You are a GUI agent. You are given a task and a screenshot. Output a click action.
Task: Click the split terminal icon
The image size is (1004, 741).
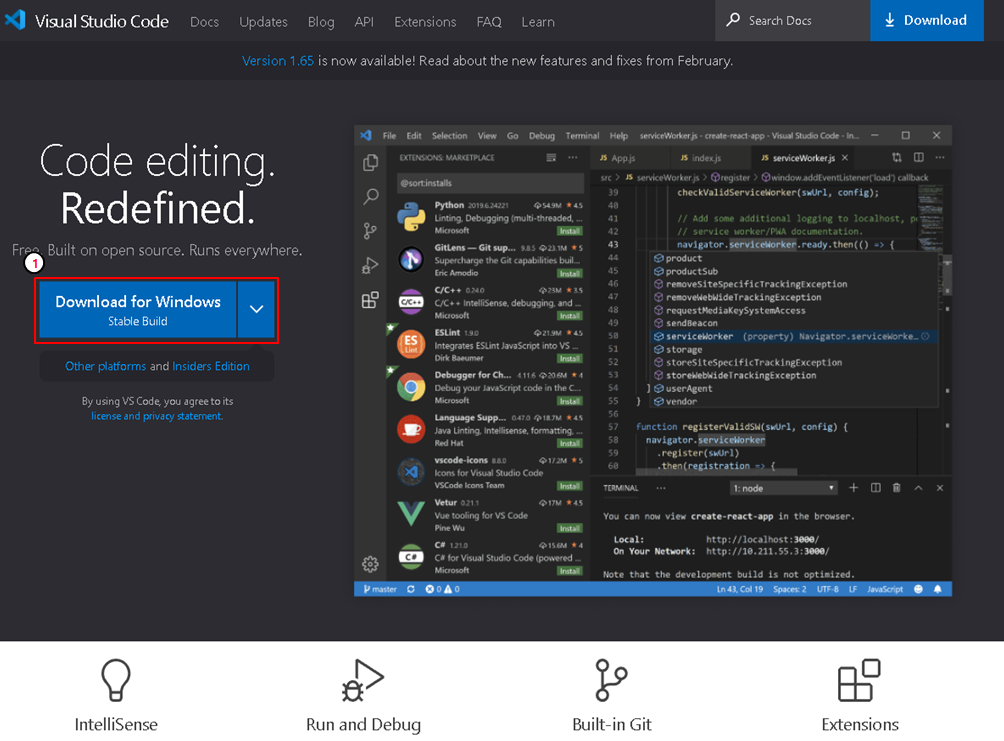pos(875,488)
